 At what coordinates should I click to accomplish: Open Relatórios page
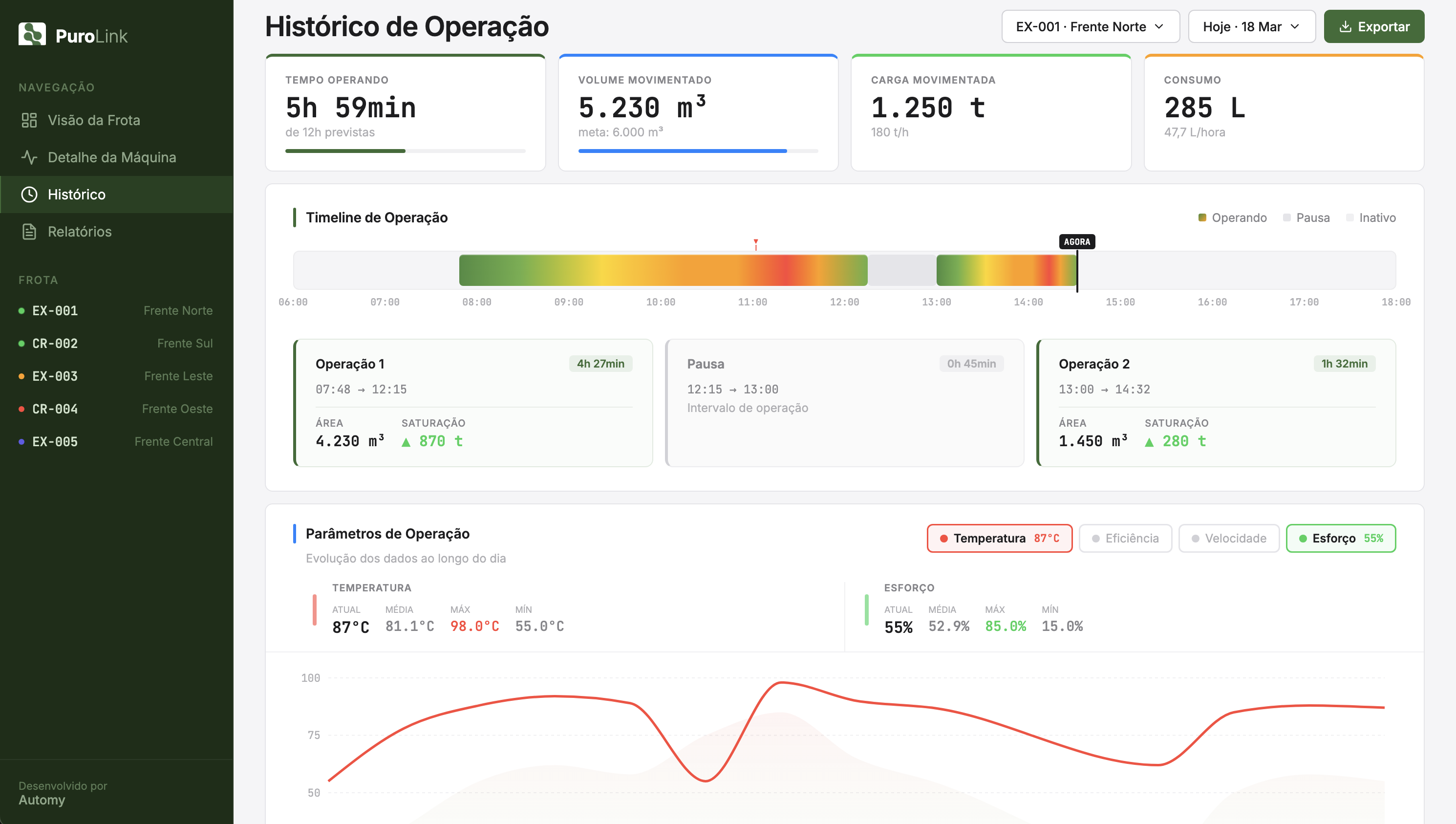(x=116, y=232)
